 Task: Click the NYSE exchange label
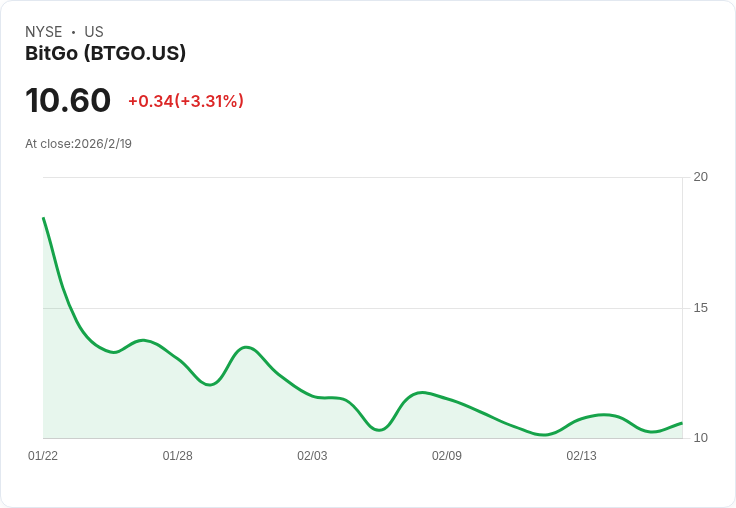(x=44, y=32)
